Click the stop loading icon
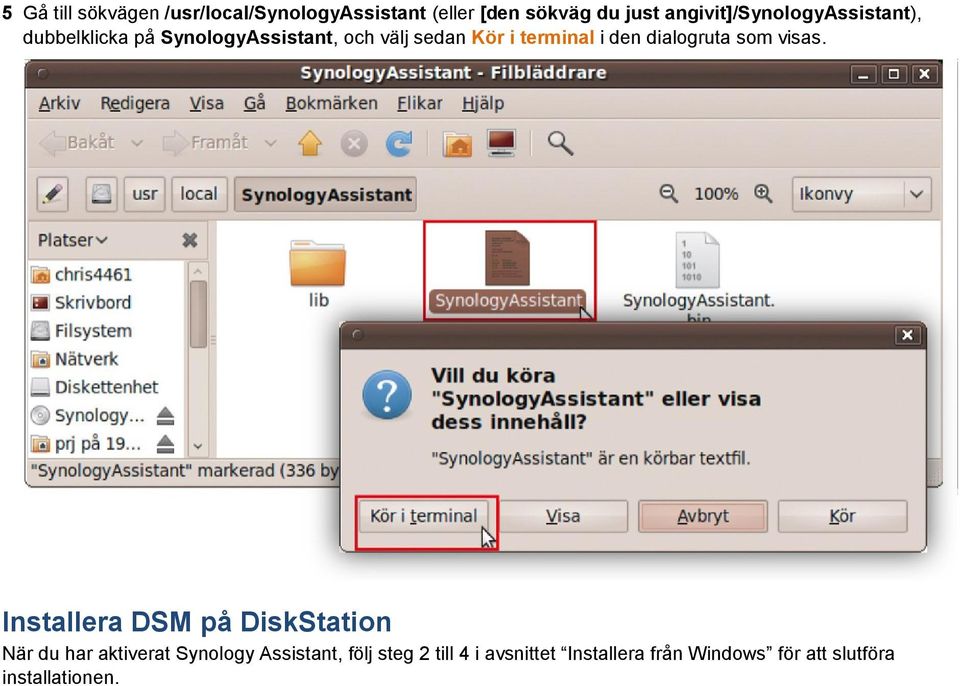The image size is (960, 686). [354, 145]
